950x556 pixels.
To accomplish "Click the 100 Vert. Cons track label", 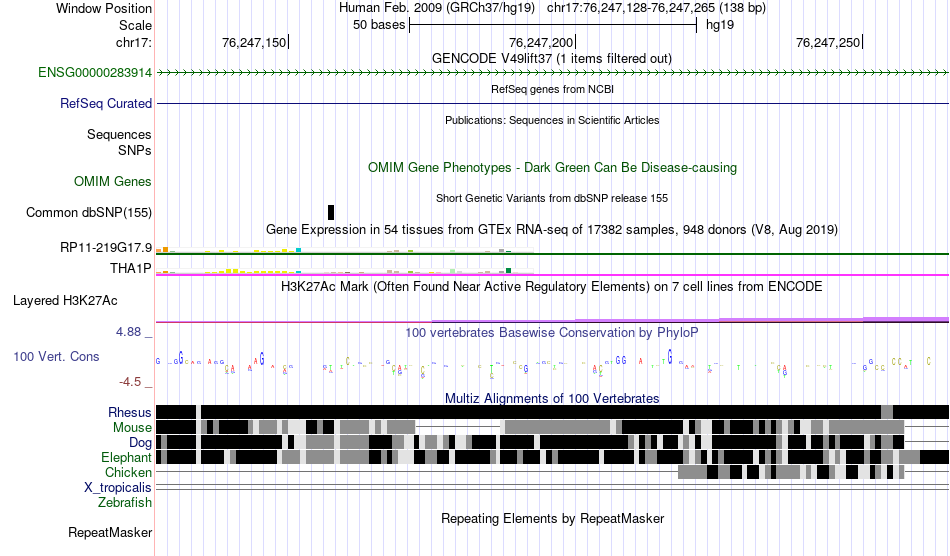I will [56, 357].
